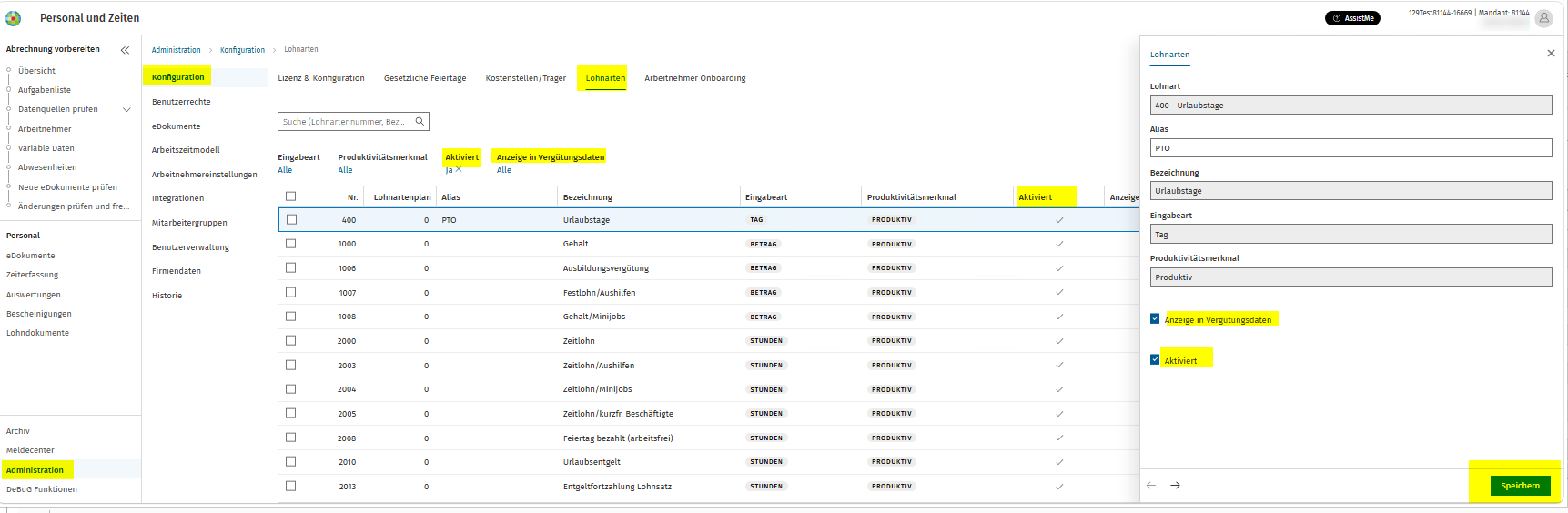The height and width of the screenshot is (513, 1568).
Task: Click Aktiviert checkmark in row 1000 Gehalt
Action: (x=1059, y=244)
